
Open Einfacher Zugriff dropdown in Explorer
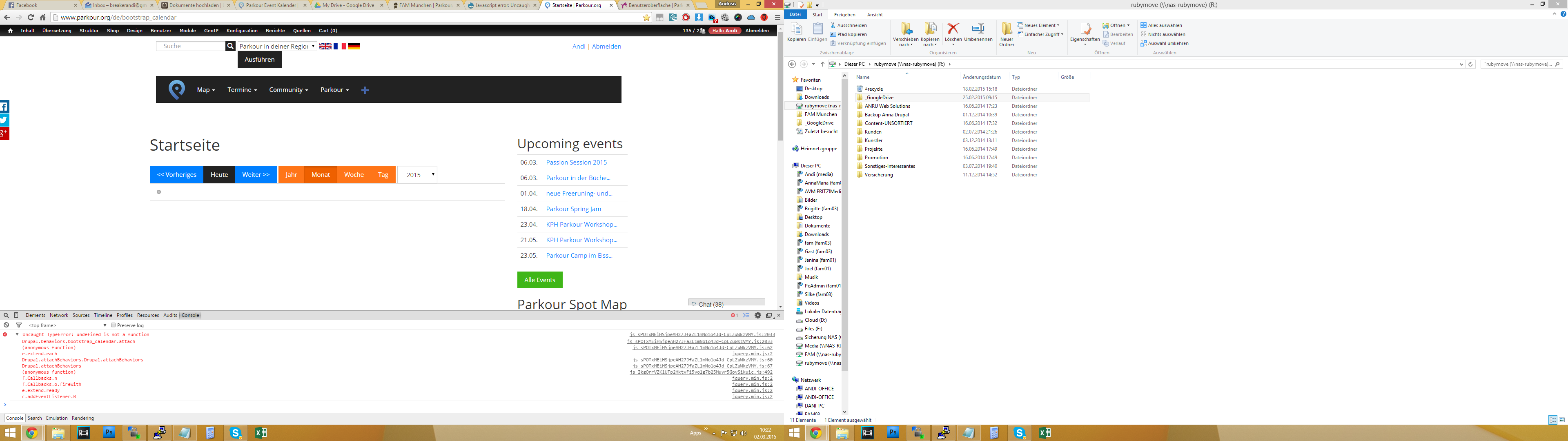pyautogui.click(x=1040, y=35)
